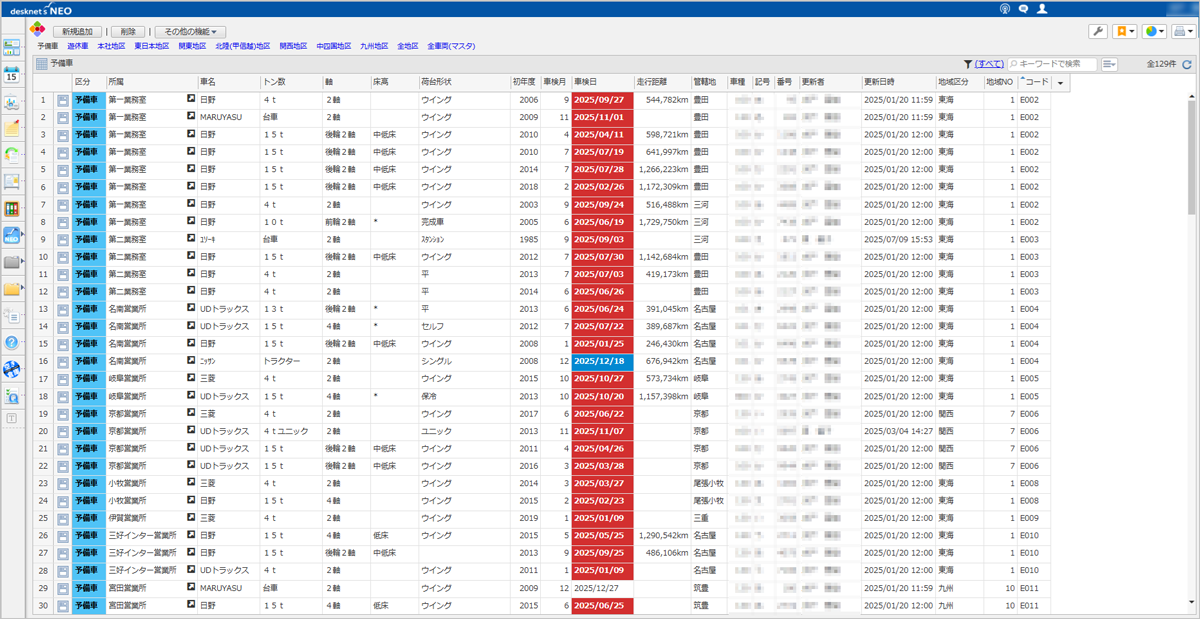Click the help question mark sidebar icon
This screenshot has height=619, width=1200.
click(x=13, y=343)
